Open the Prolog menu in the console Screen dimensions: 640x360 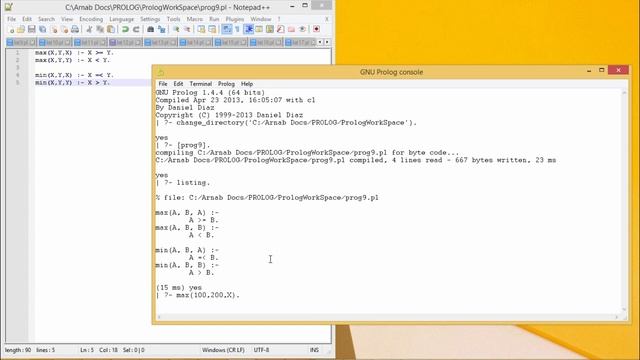[x=226, y=84]
